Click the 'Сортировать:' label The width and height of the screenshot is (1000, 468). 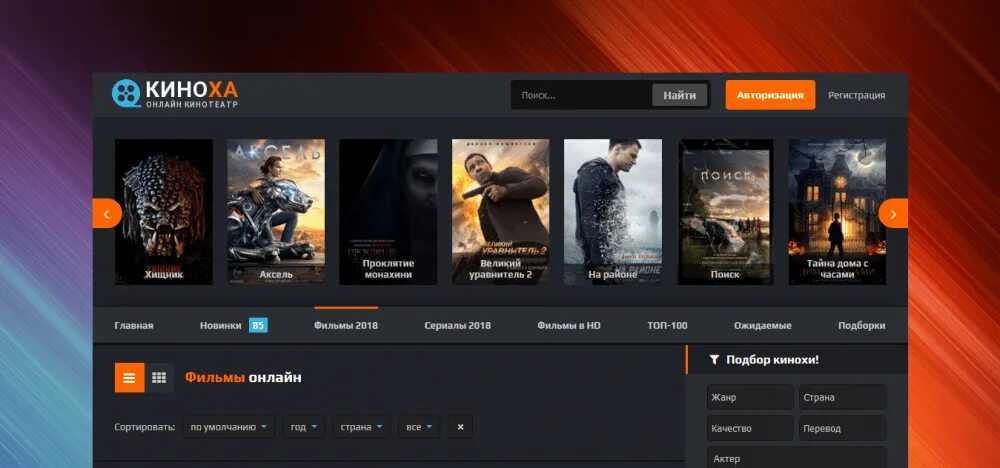[x=145, y=427]
